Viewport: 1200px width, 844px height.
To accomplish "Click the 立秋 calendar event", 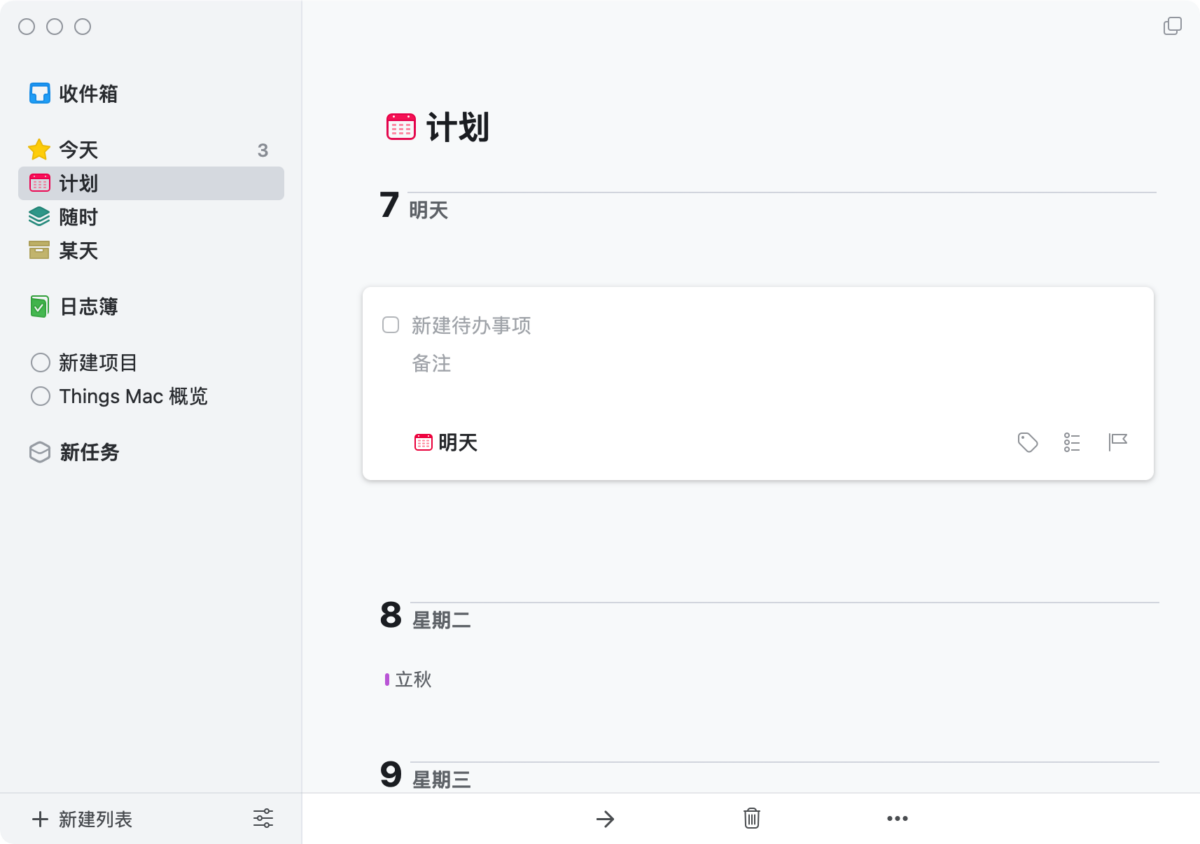I will 408,680.
